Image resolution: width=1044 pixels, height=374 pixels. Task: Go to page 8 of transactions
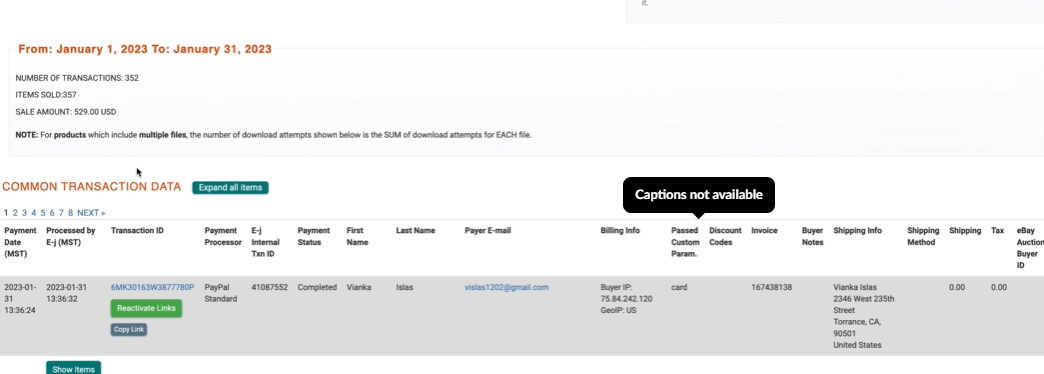71,213
